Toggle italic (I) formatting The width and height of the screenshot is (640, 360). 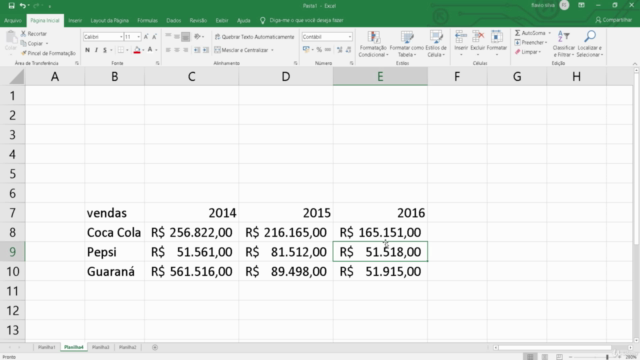coord(96,50)
